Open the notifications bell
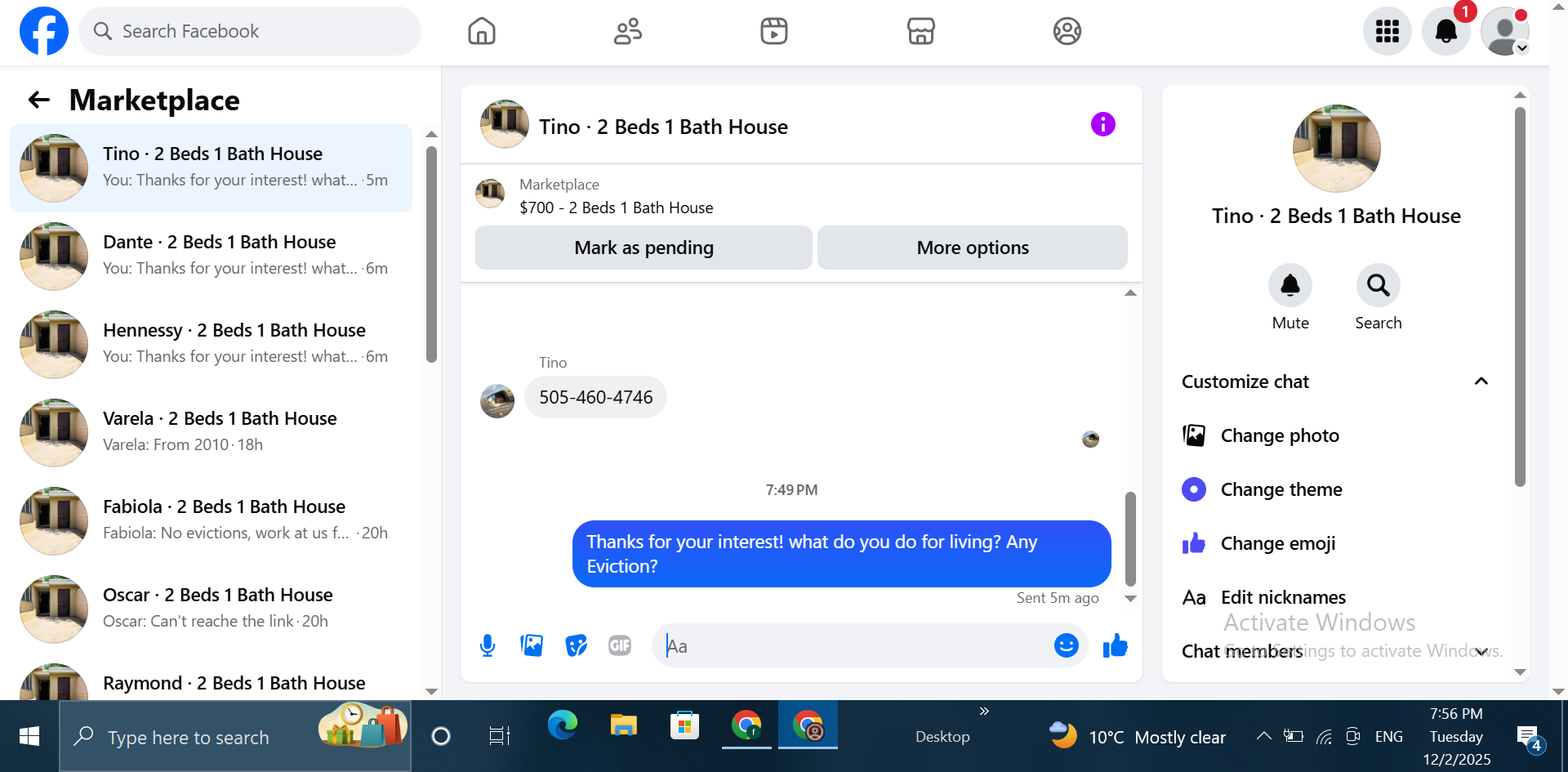This screenshot has width=1568, height=772. [1445, 31]
